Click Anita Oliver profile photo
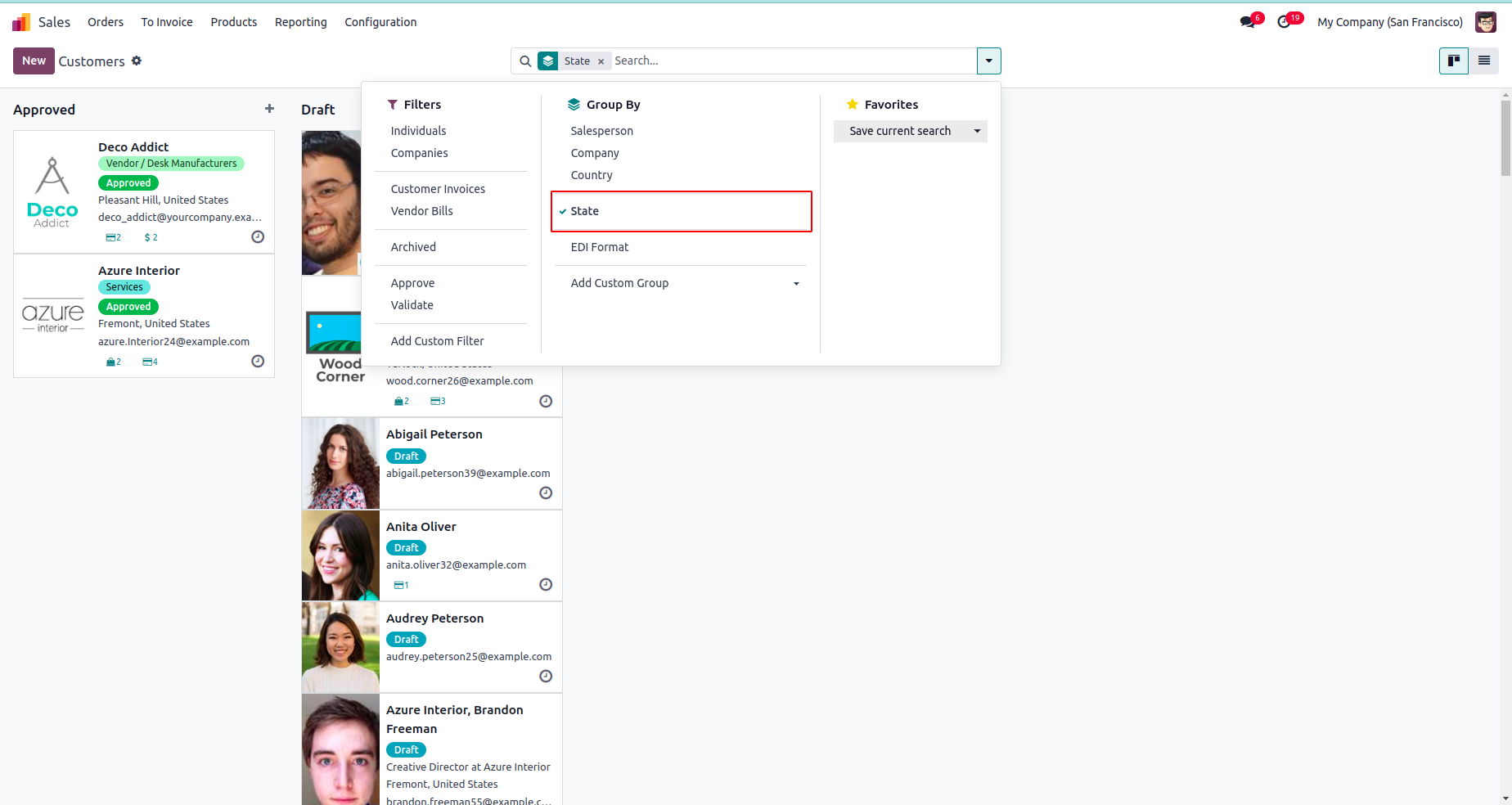1512x805 pixels. coord(340,555)
